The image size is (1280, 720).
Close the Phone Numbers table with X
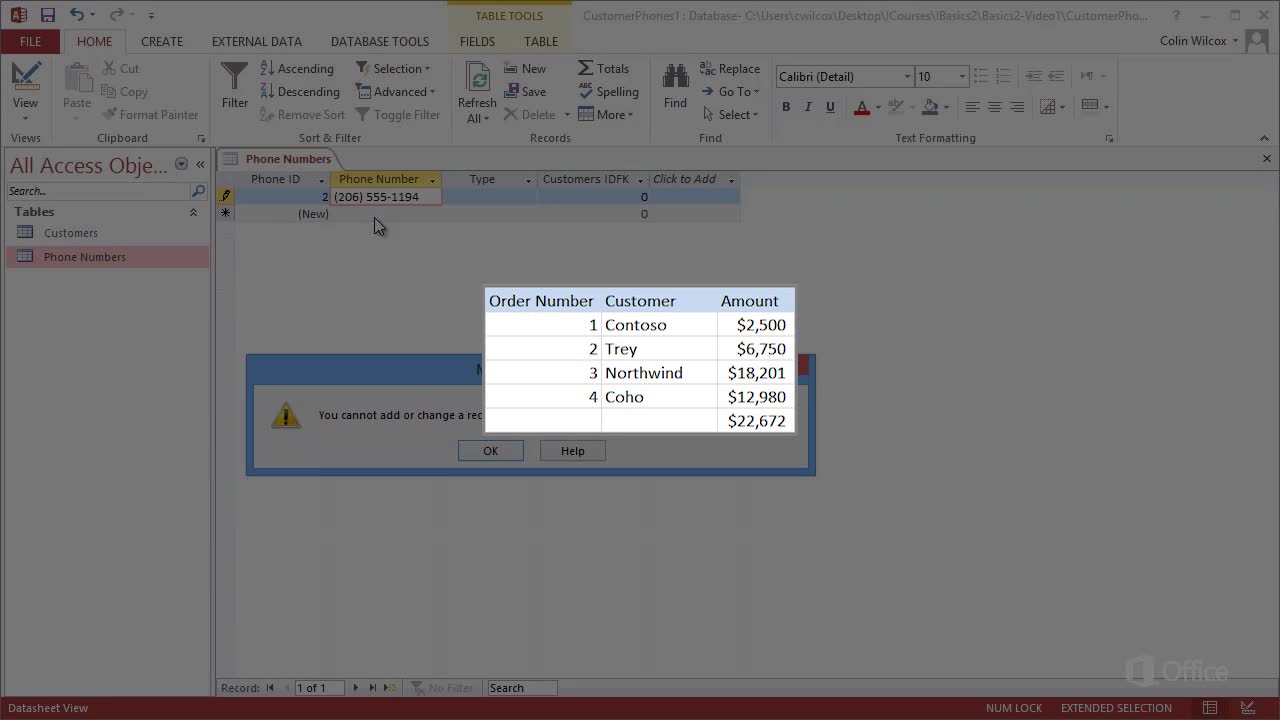1266,159
